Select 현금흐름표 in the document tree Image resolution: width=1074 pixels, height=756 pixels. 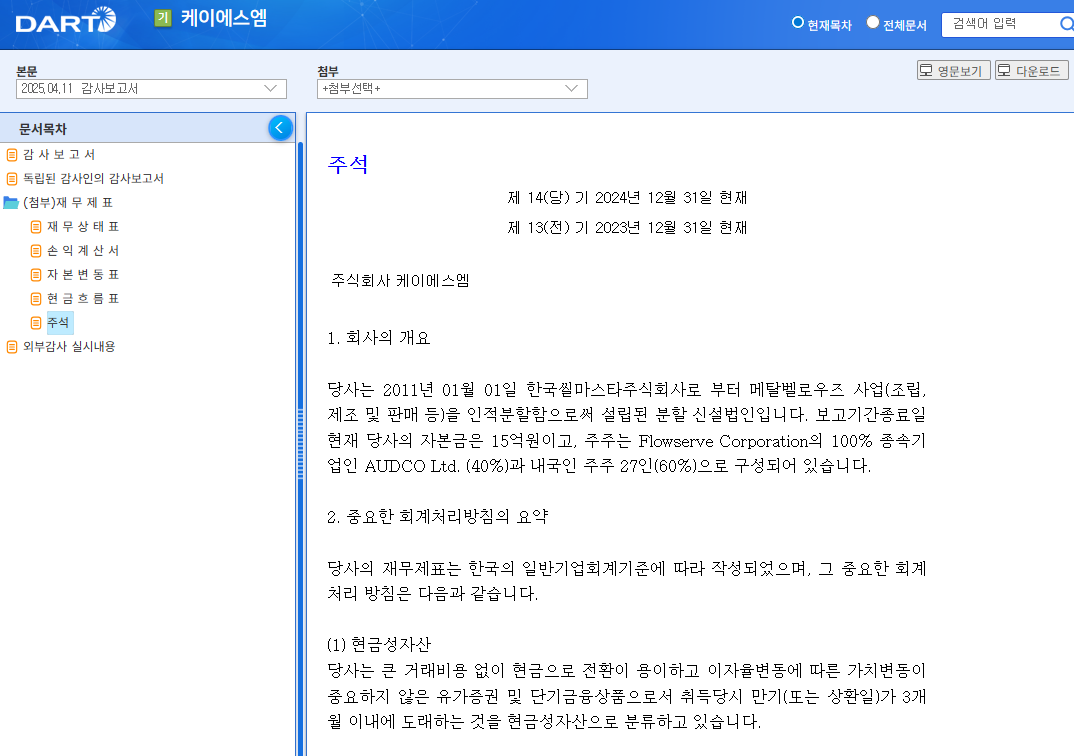(x=85, y=298)
